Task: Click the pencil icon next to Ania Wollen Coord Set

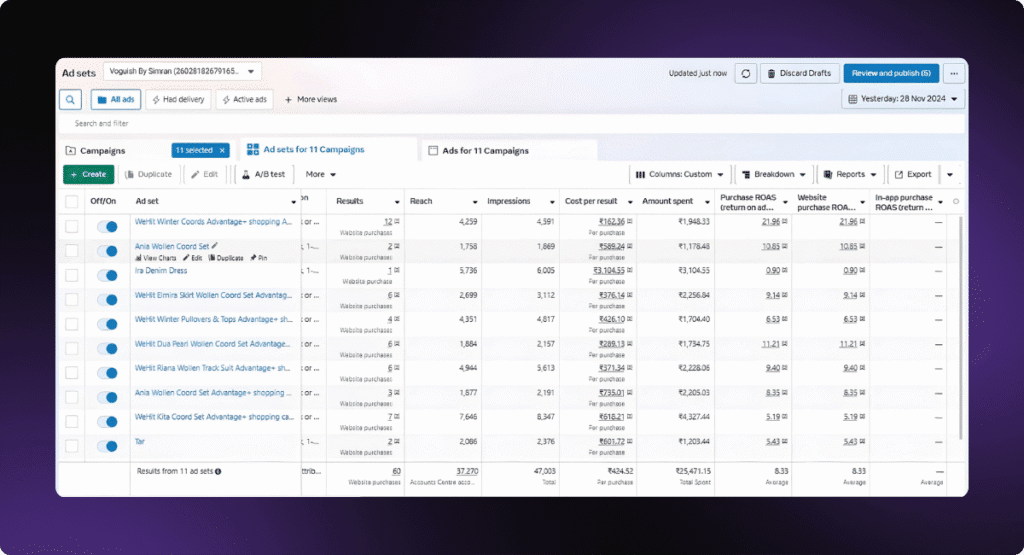Action: pyautogui.click(x=215, y=246)
